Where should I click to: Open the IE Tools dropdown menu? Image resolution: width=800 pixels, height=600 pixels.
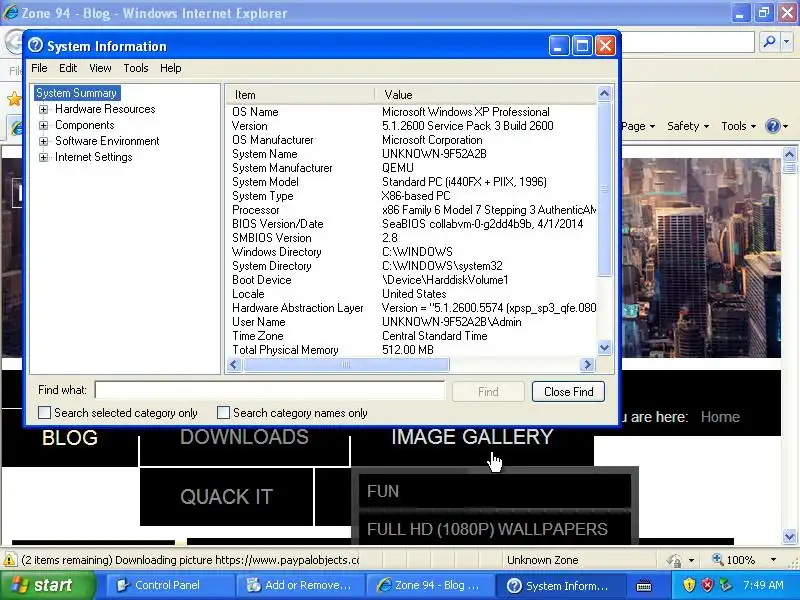[738, 126]
